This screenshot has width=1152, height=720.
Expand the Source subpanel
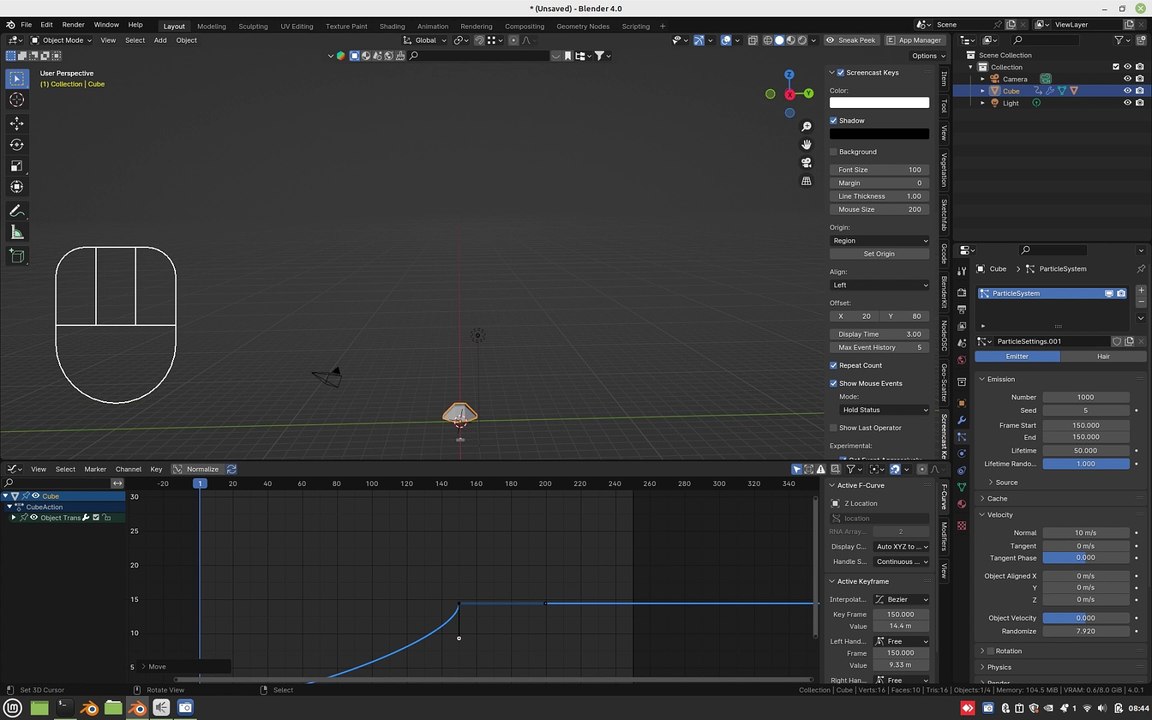pyautogui.click(x=1006, y=483)
